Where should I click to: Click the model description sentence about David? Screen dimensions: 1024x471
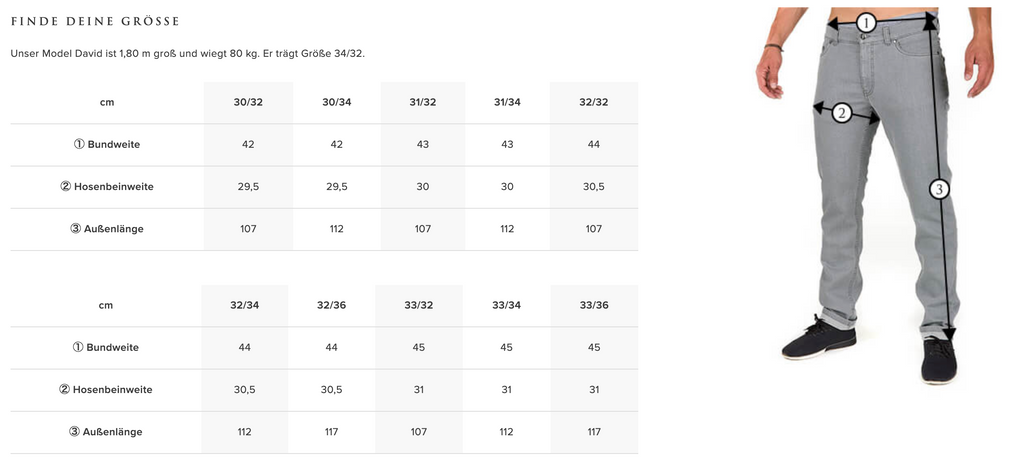click(x=187, y=54)
